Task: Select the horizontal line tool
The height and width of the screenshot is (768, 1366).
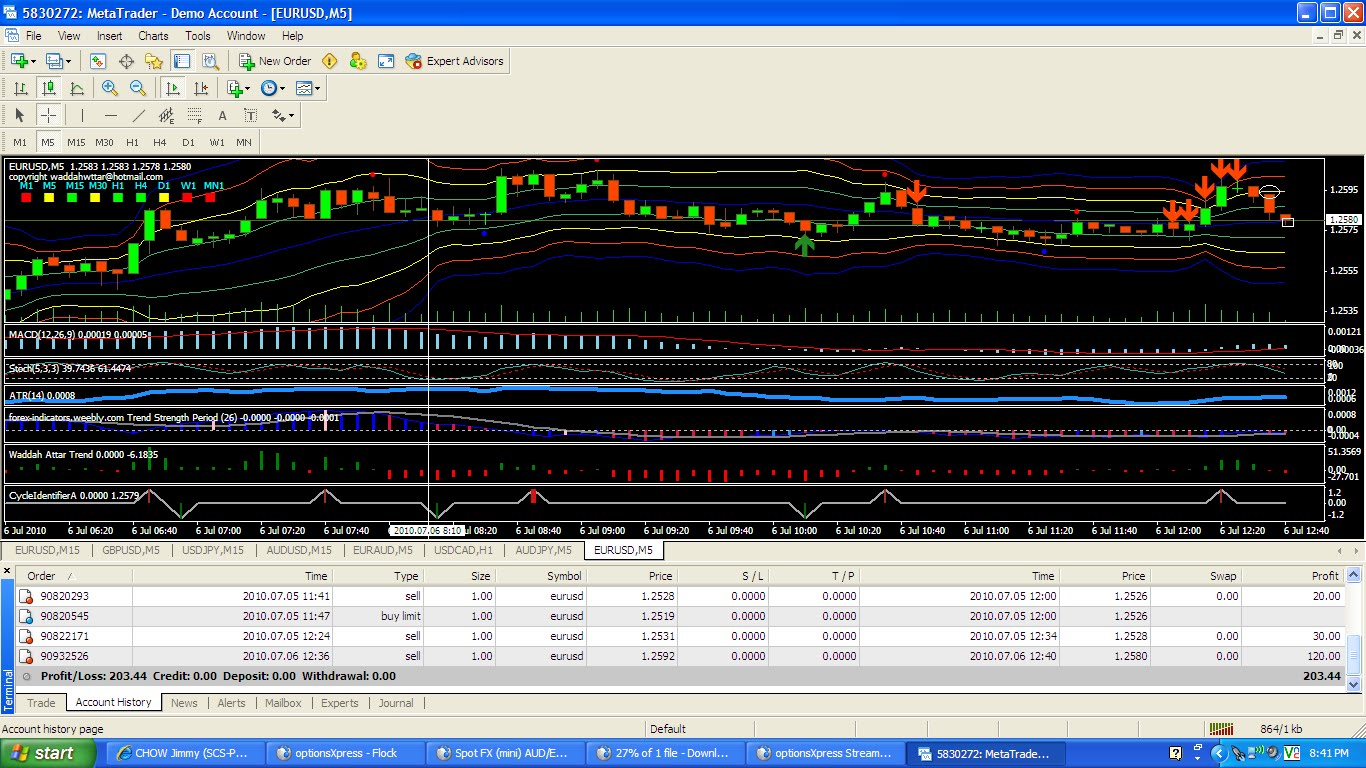Action: (x=111, y=115)
